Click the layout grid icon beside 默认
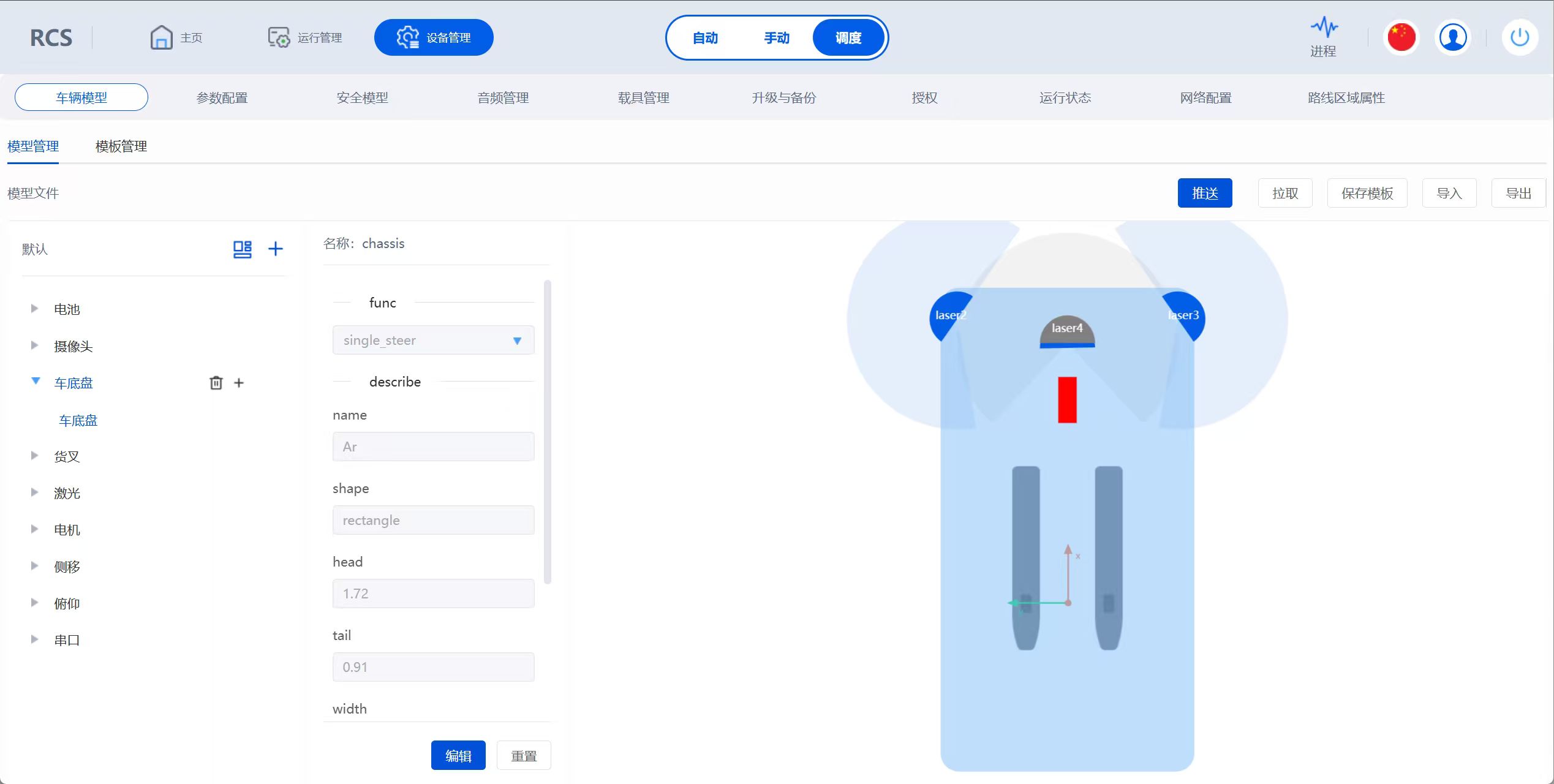The height and width of the screenshot is (784, 1554). (242, 249)
